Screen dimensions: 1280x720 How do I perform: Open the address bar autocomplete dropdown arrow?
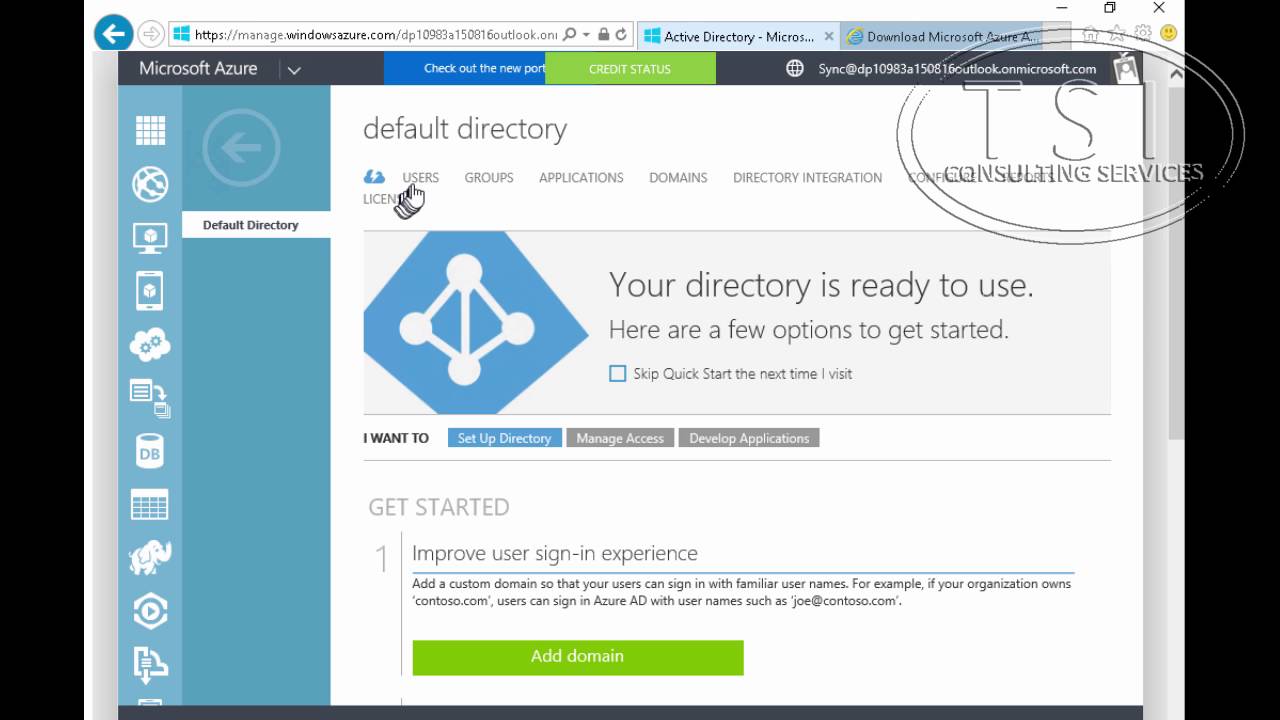[x=586, y=35]
